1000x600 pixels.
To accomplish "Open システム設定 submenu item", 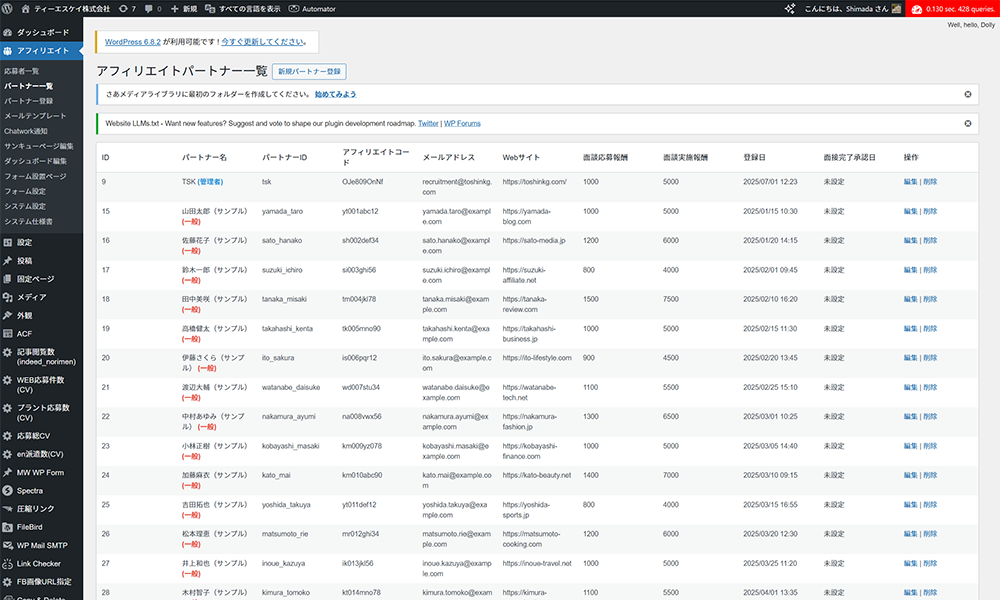I will pyautogui.click(x=25, y=207).
